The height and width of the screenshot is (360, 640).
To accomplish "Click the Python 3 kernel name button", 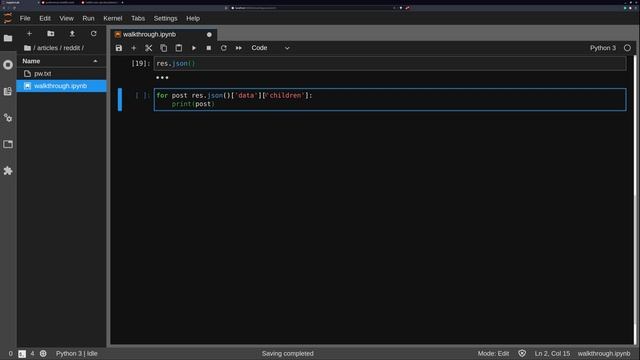I will 602,48.
